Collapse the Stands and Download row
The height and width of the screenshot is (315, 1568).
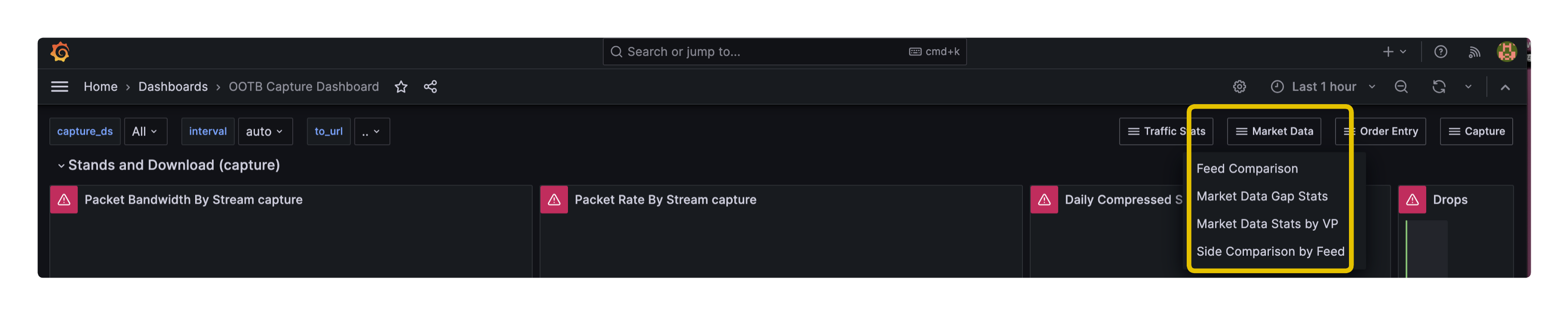61,165
